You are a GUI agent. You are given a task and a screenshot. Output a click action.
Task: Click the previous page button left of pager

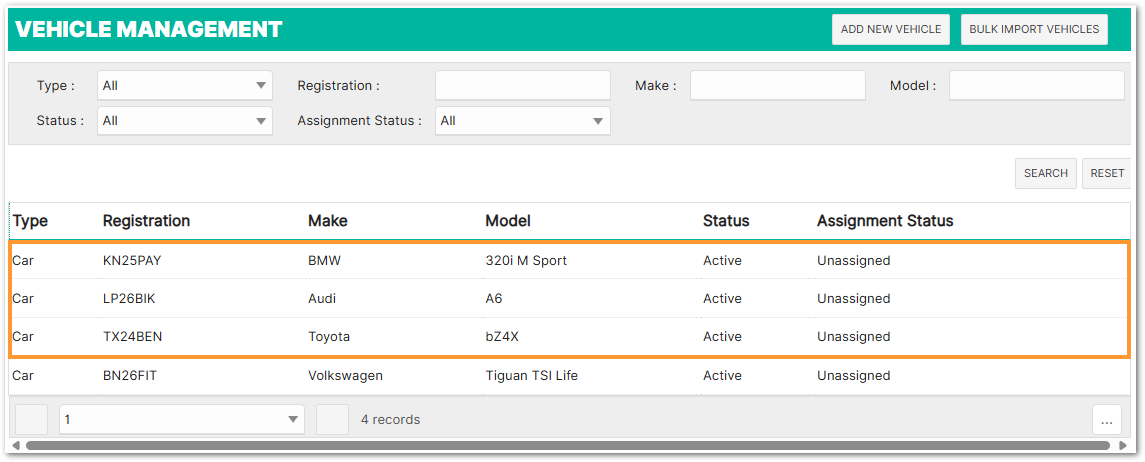pyautogui.click(x=31, y=420)
